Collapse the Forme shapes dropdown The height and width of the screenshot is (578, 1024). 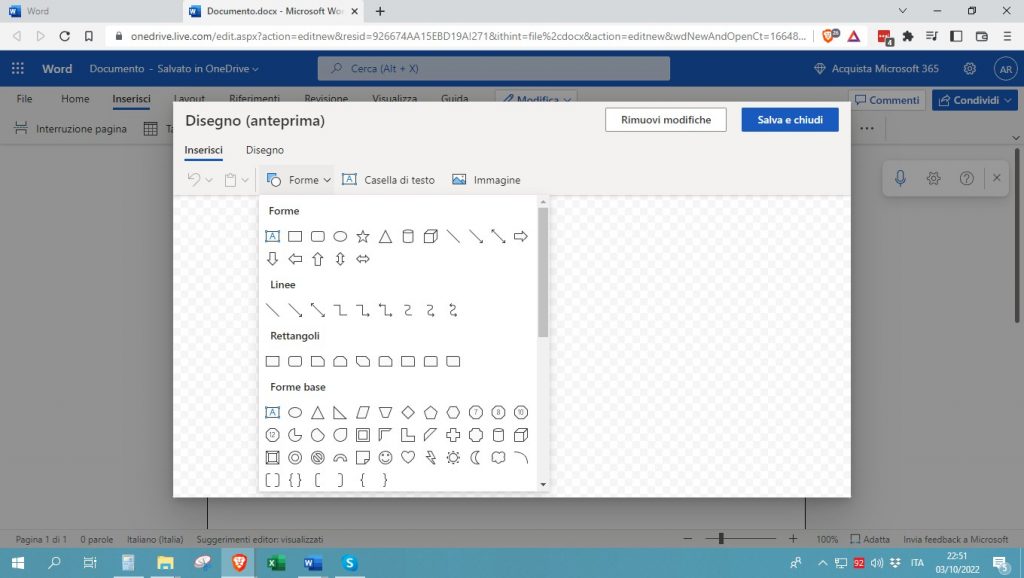tap(299, 180)
